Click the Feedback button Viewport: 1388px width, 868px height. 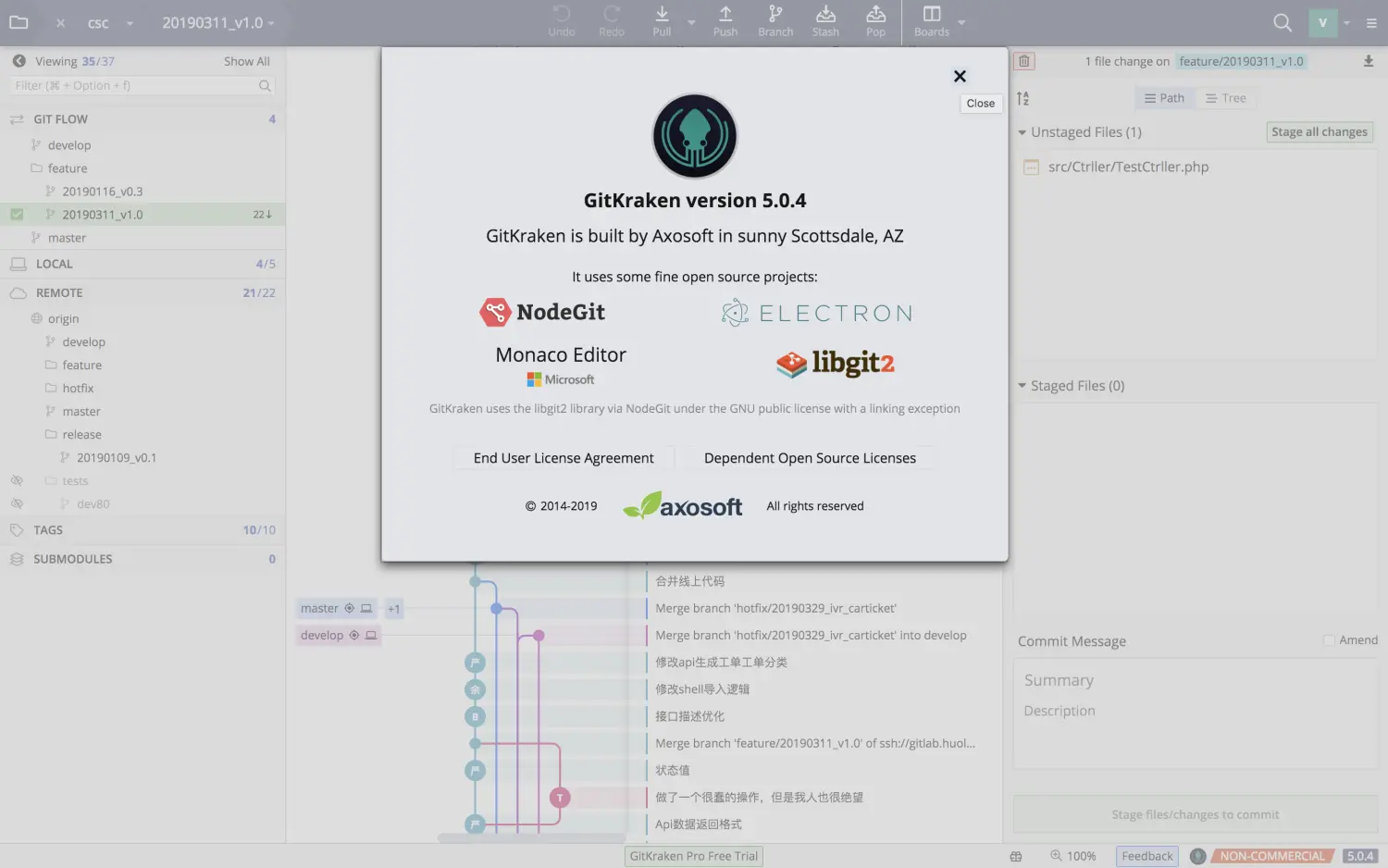click(x=1147, y=857)
